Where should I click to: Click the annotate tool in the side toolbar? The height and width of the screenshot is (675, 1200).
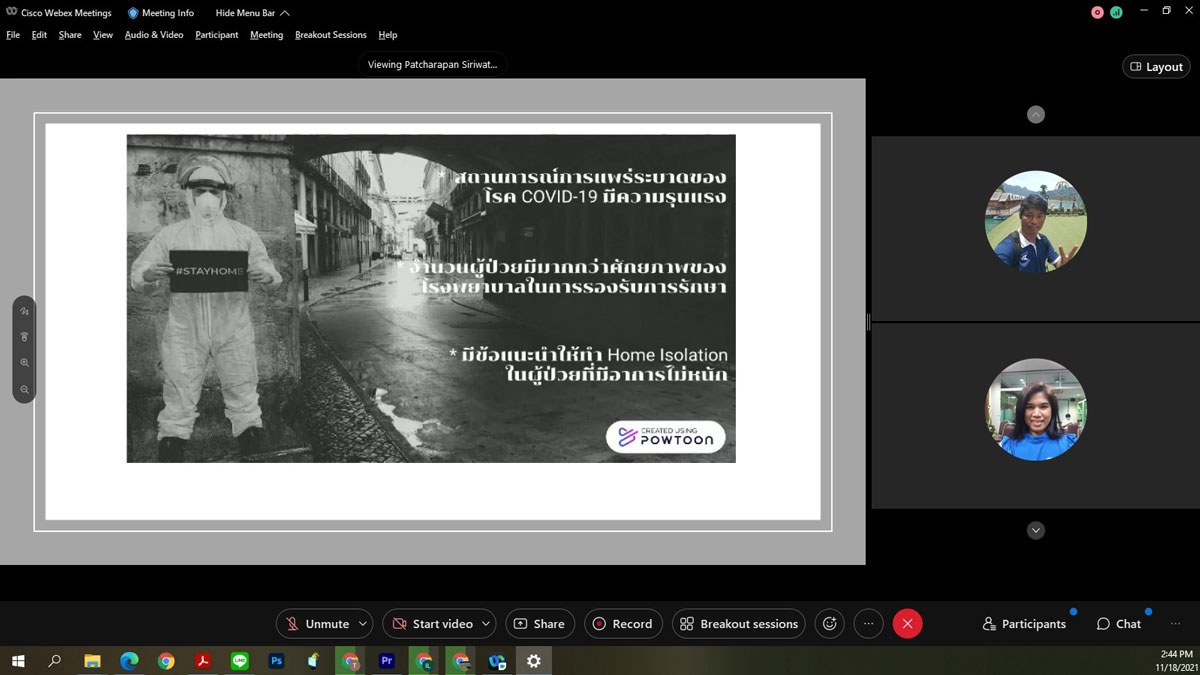tap(24, 311)
